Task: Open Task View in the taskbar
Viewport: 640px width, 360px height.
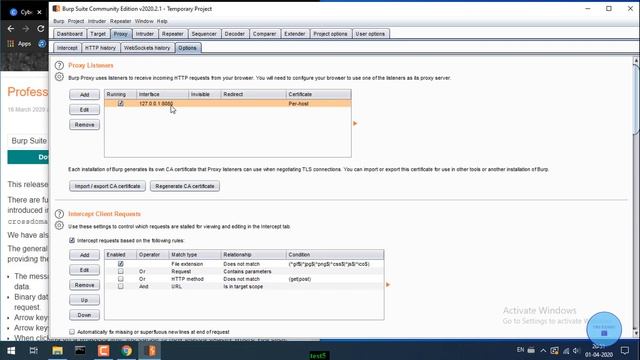Action: pos(33,351)
